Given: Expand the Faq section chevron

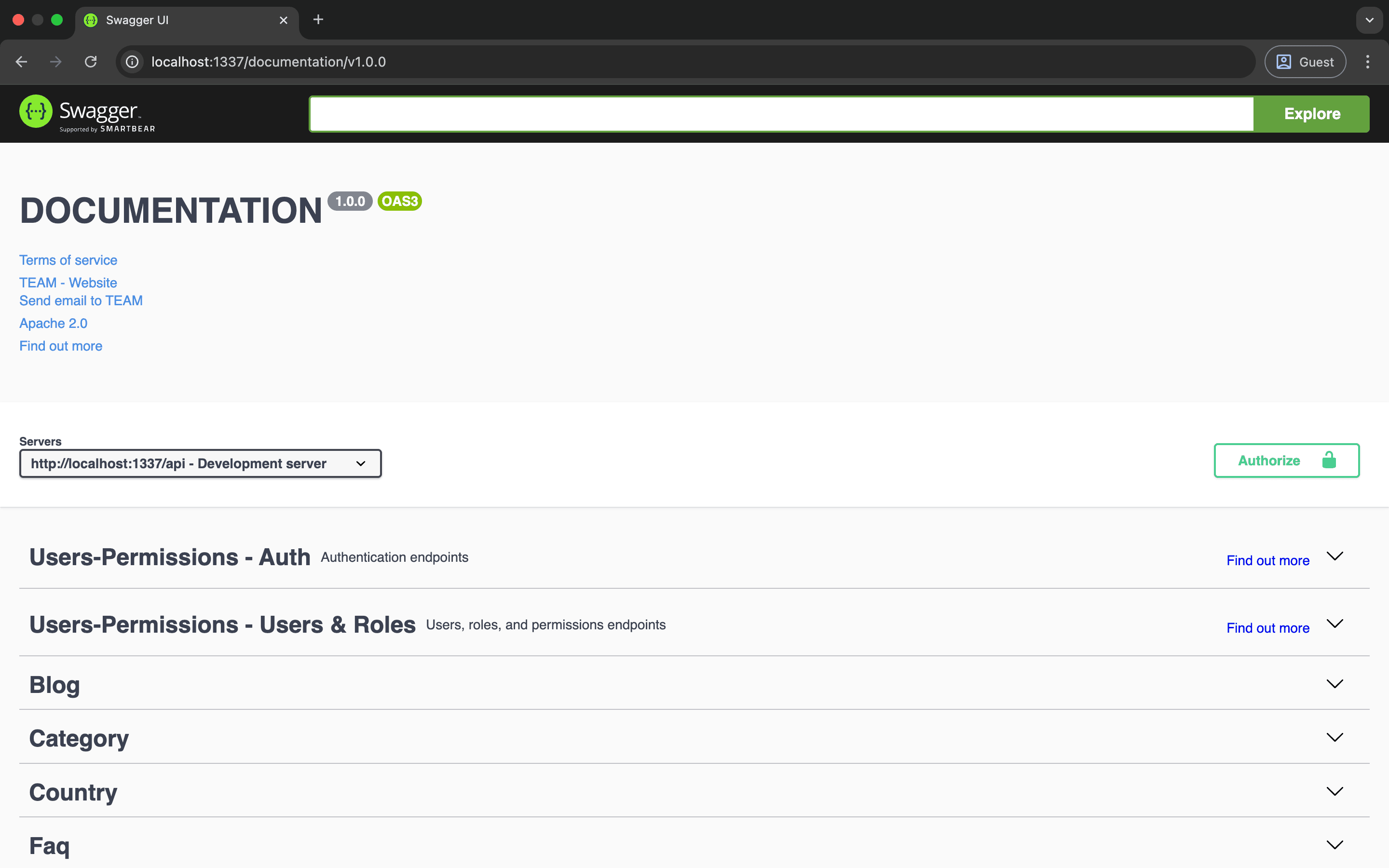Looking at the screenshot, I should click(1335, 844).
